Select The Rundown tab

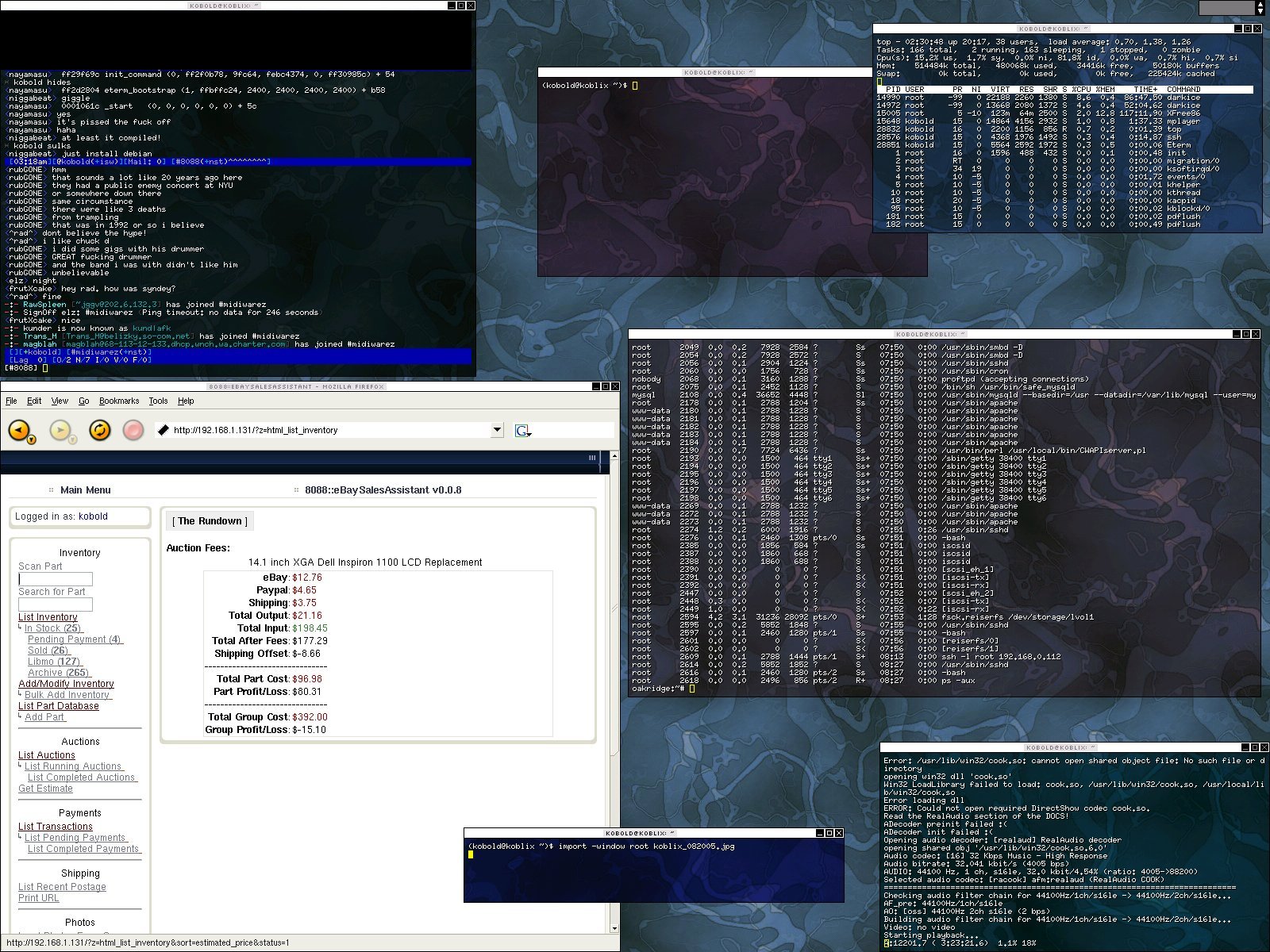(x=210, y=521)
